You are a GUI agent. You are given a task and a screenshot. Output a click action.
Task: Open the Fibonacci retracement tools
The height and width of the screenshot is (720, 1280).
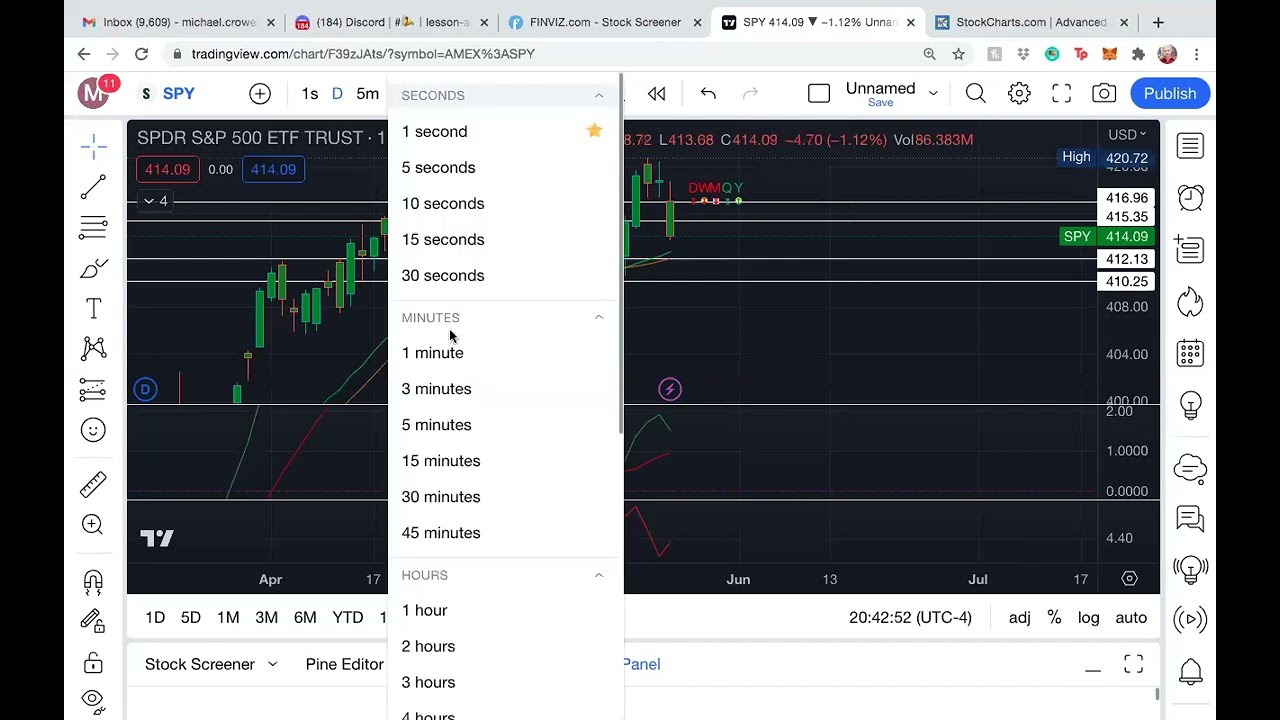93,228
